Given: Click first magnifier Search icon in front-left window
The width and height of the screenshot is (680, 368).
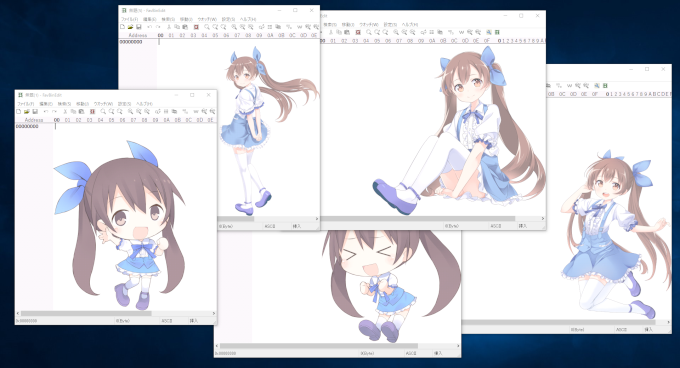Looking at the screenshot, I should 103,112.
